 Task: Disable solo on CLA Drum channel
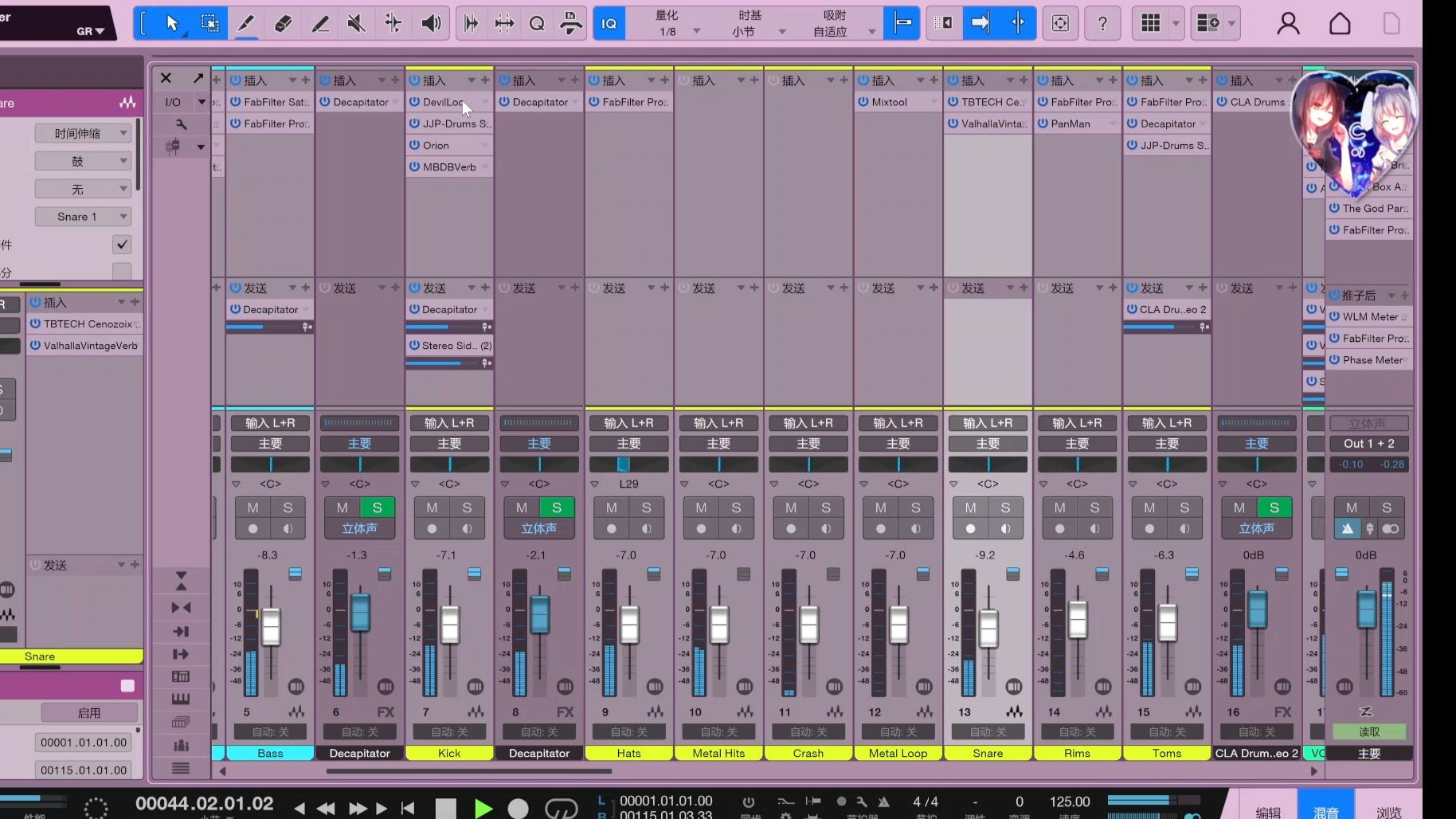[1274, 507]
